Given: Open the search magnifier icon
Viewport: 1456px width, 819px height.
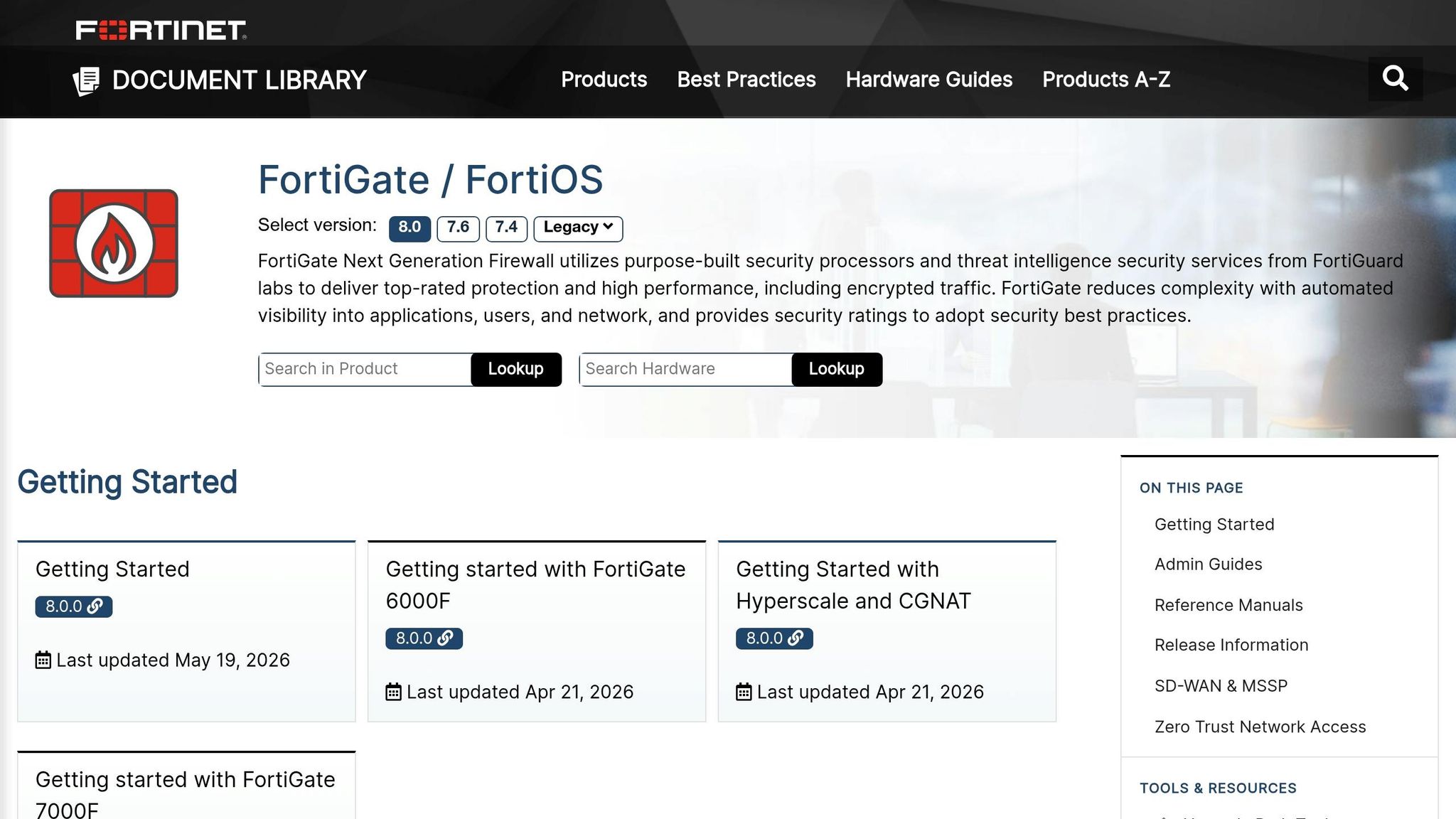Looking at the screenshot, I should tap(1395, 78).
